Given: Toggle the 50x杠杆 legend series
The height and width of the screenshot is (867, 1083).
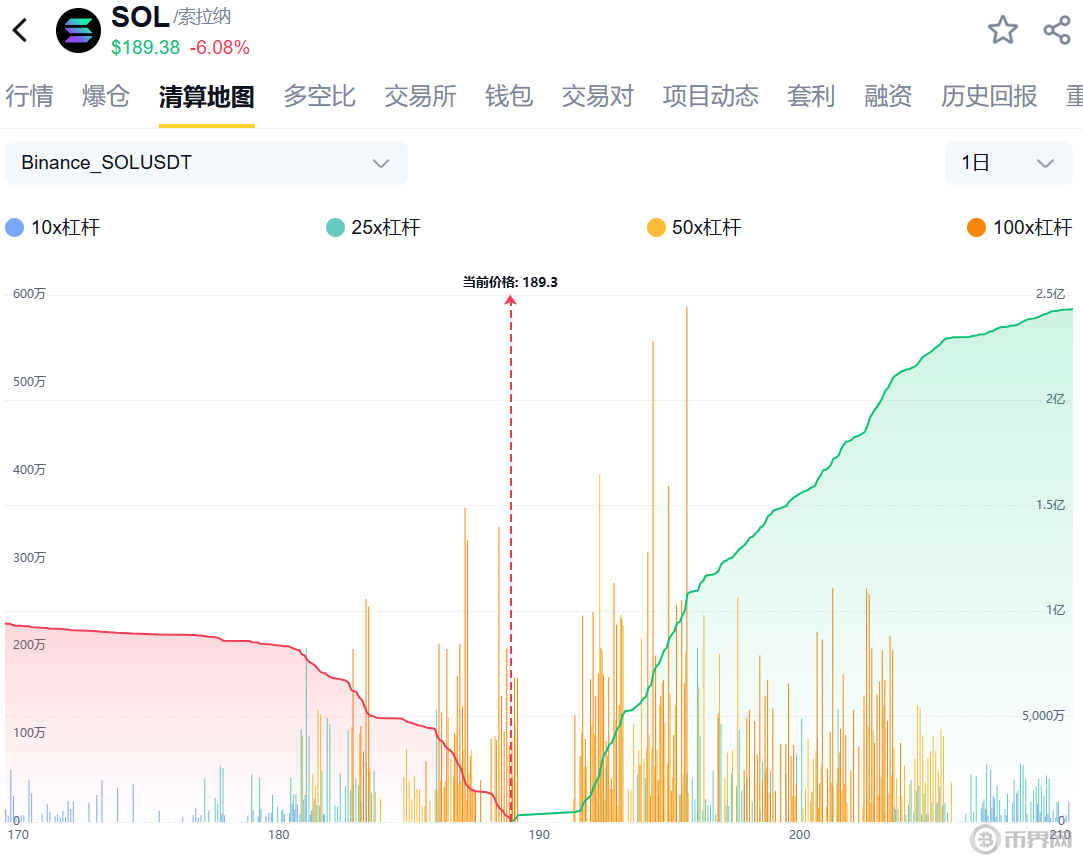Looking at the screenshot, I should point(694,227).
